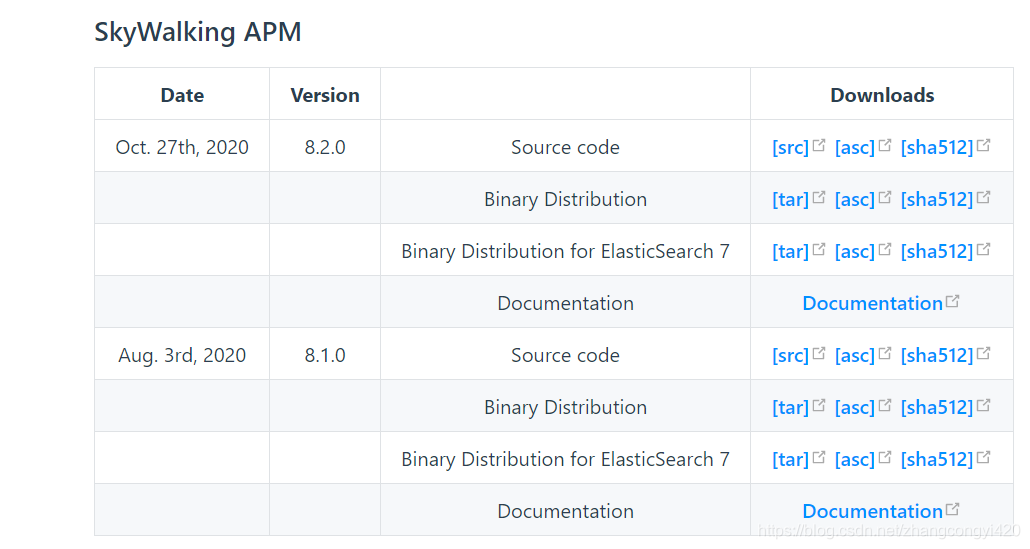Click the 'SkyWalking APM' heading
The height and width of the screenshot is (549, 1030).
[x=198, y=32]
